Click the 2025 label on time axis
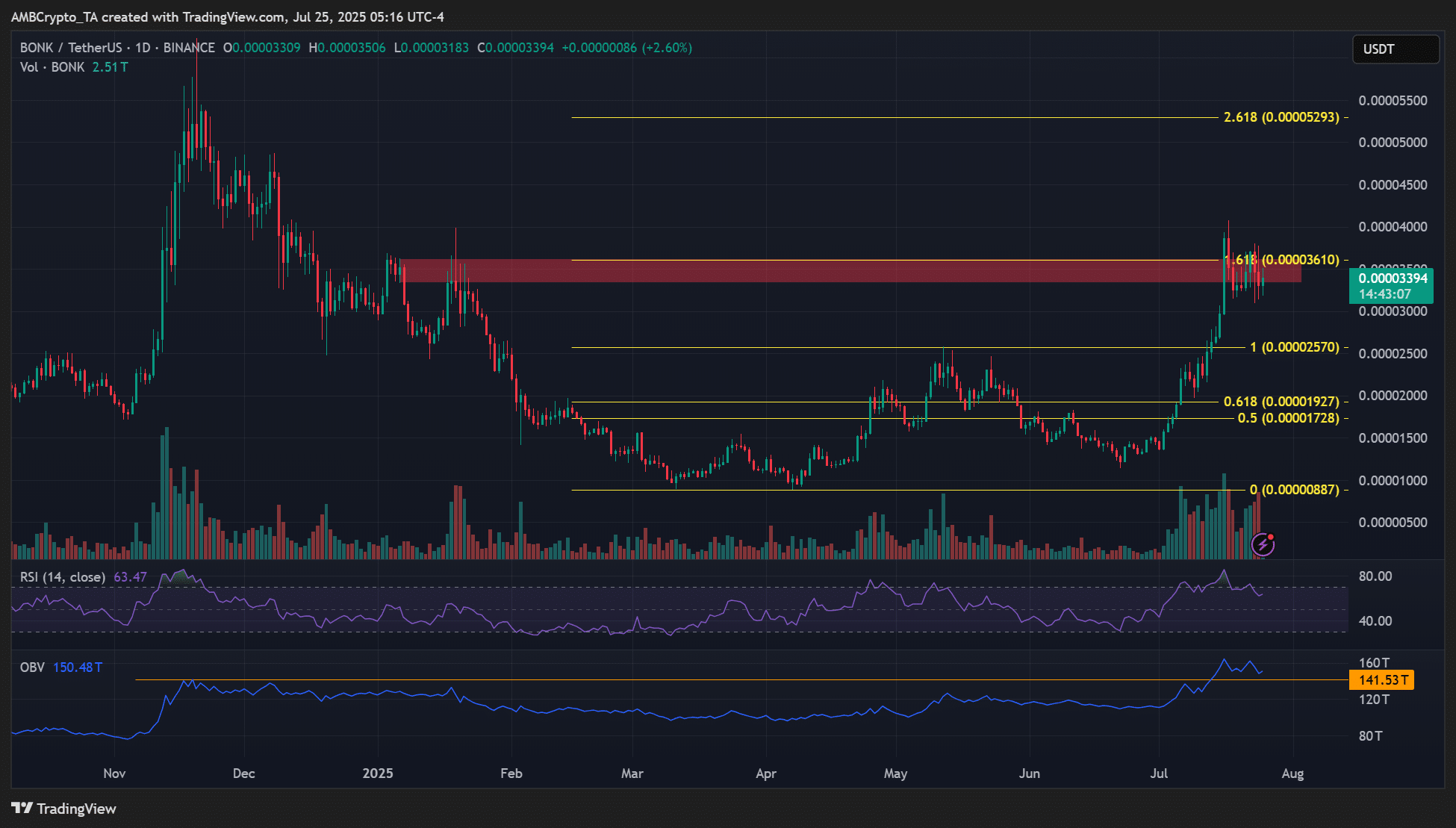Screen dimensions: 1456x828 pyautogui.click(x=378, y=773)
